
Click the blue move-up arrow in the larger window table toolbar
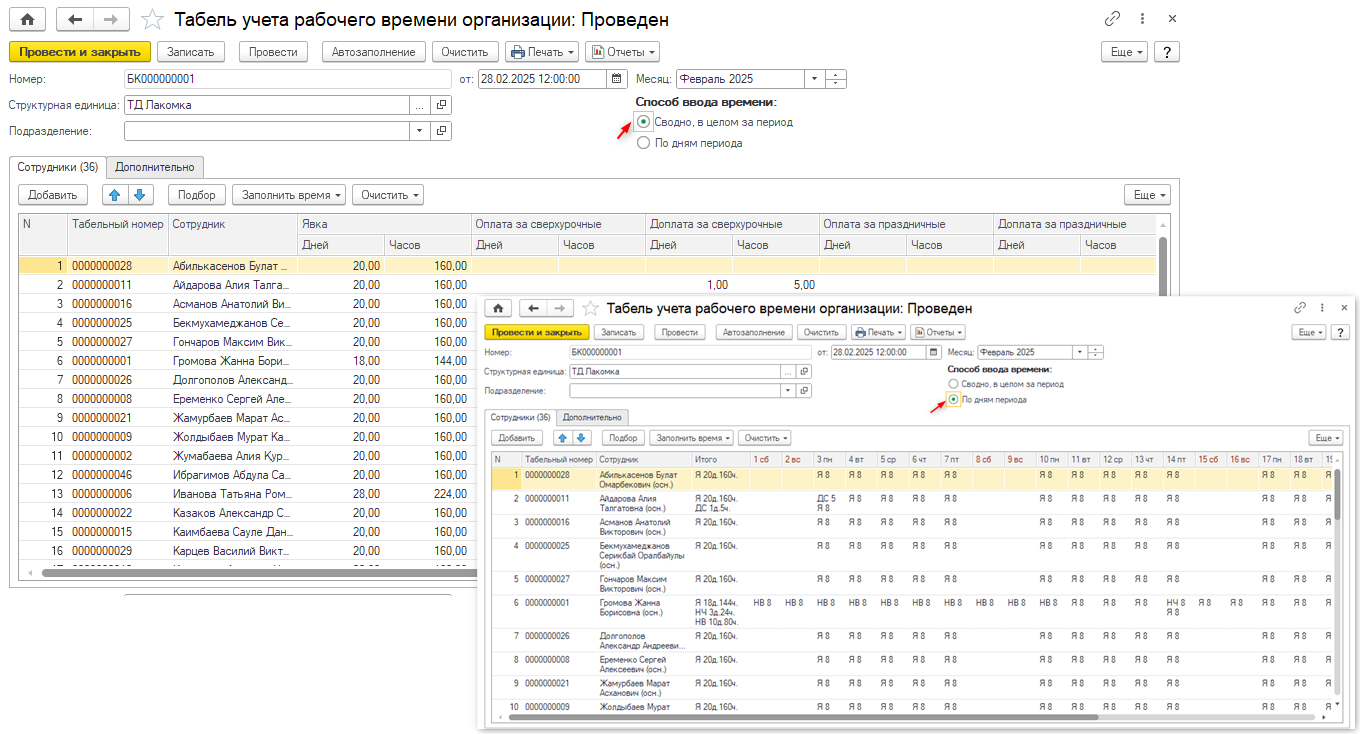pos(116,195)
